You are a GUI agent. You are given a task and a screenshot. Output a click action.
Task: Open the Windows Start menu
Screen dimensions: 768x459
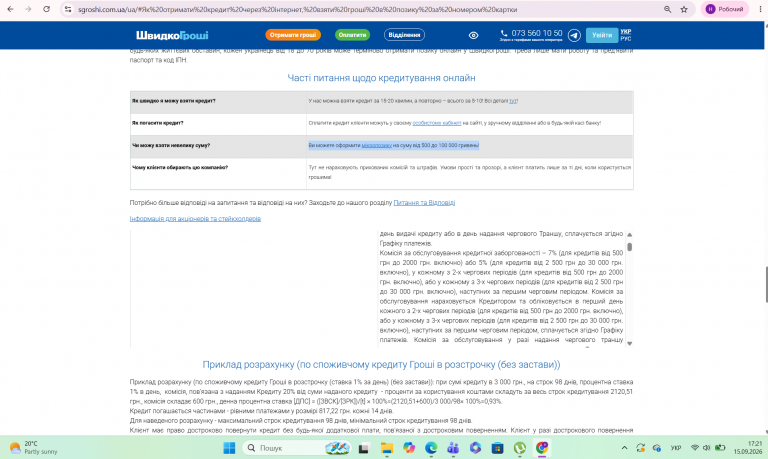pos(229,448)
